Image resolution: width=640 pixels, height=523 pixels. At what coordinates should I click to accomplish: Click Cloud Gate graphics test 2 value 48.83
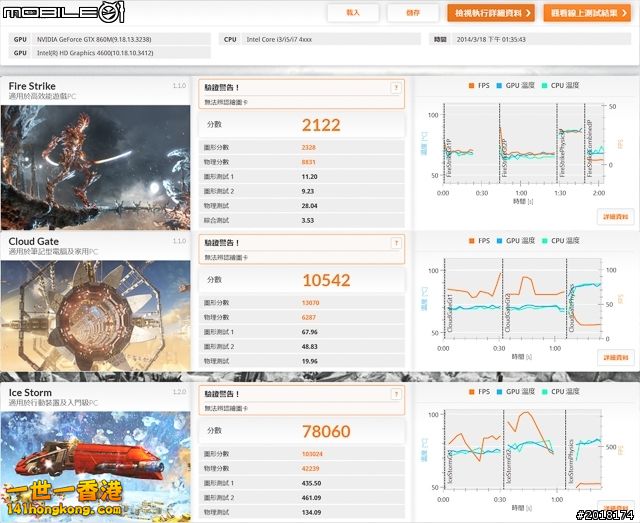tap(309, 347)
